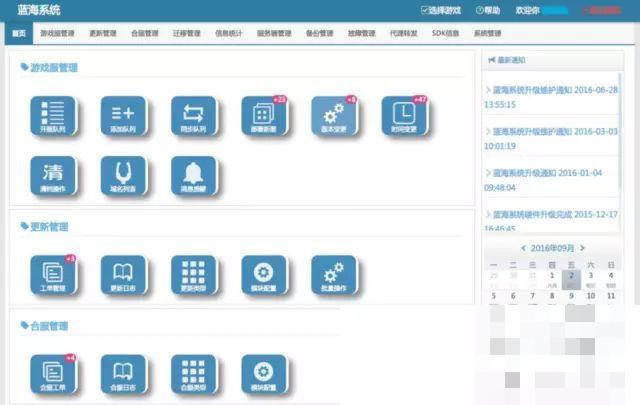Open the 清 cleanup operation tile
The height and width of the screenshot is (405, 640).
pyautogui.click(x=53, y=176)
